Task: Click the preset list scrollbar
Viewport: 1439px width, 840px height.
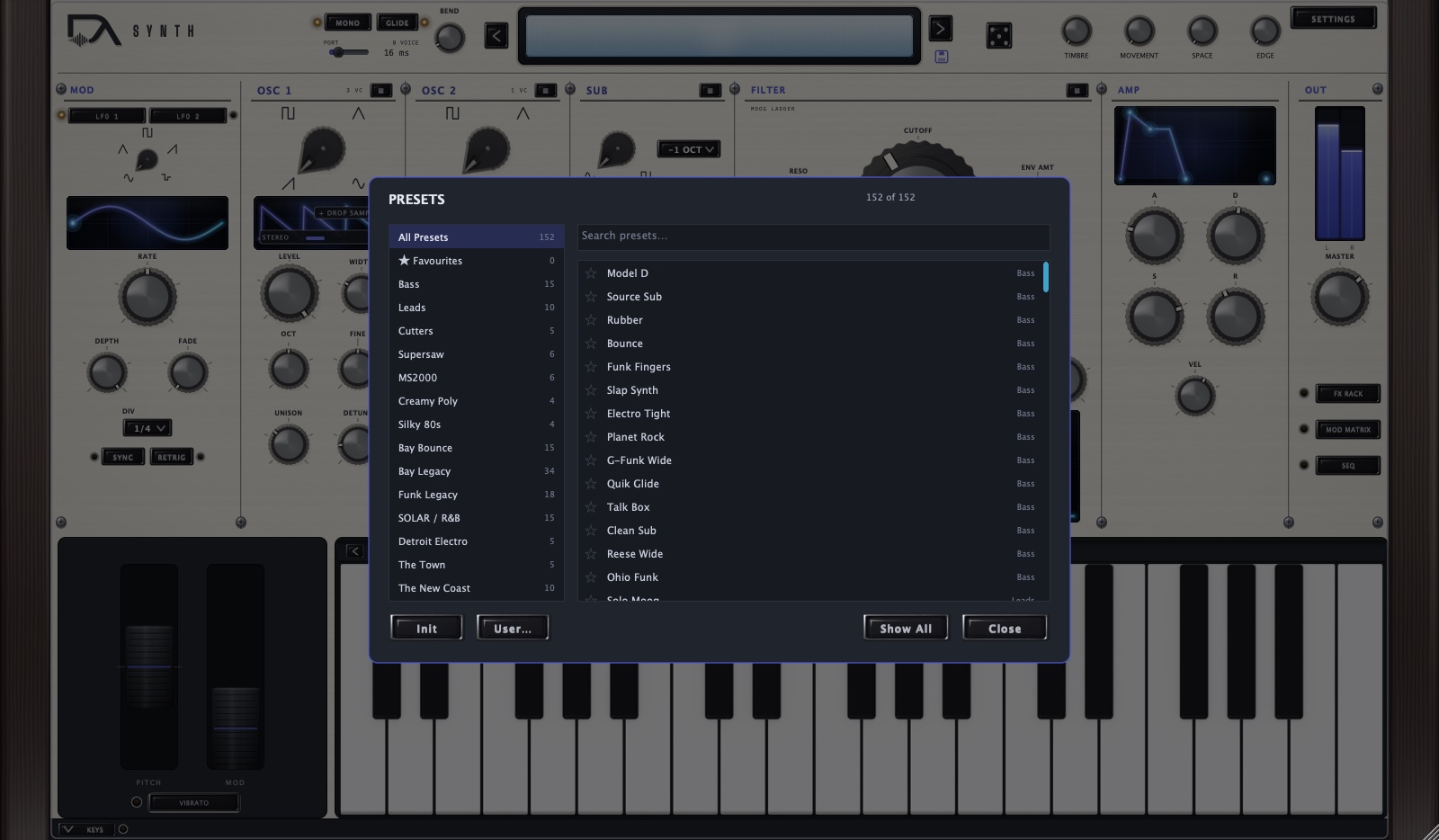Action: point(1045,277)
